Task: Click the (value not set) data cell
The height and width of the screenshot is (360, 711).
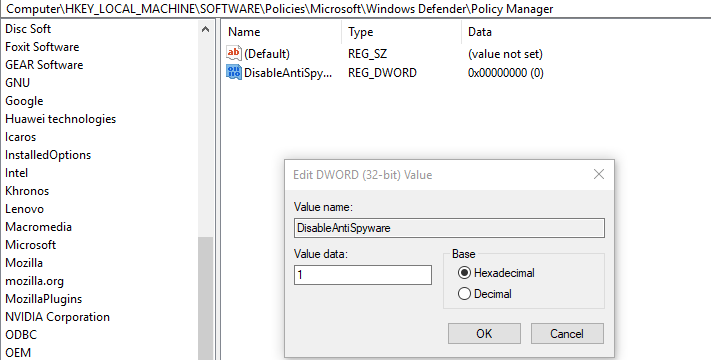Action: 505,54
